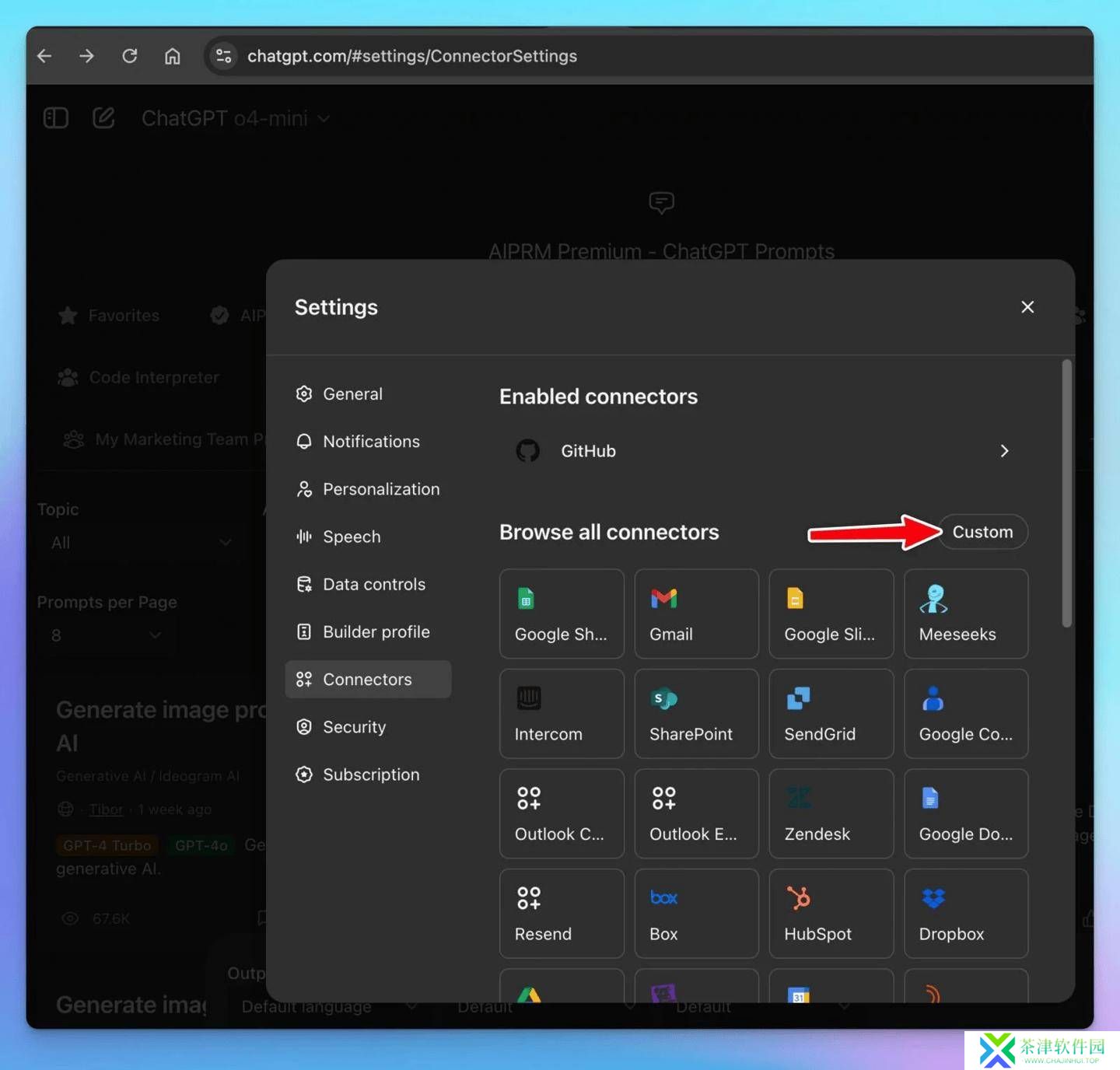This screenshot has width=1120, height=1070.
Task: Select the Google Sheets connector card
Action: pos(562,614)
